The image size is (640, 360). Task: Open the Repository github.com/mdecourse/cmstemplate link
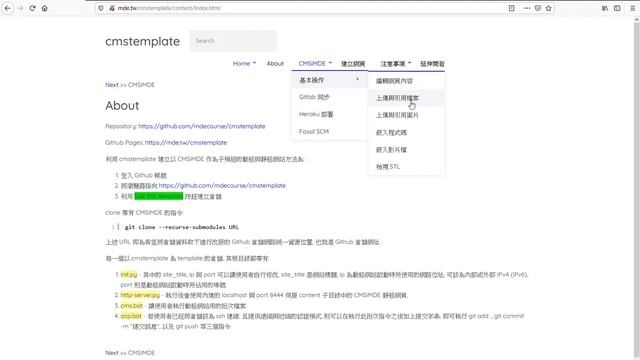(202, 126)
